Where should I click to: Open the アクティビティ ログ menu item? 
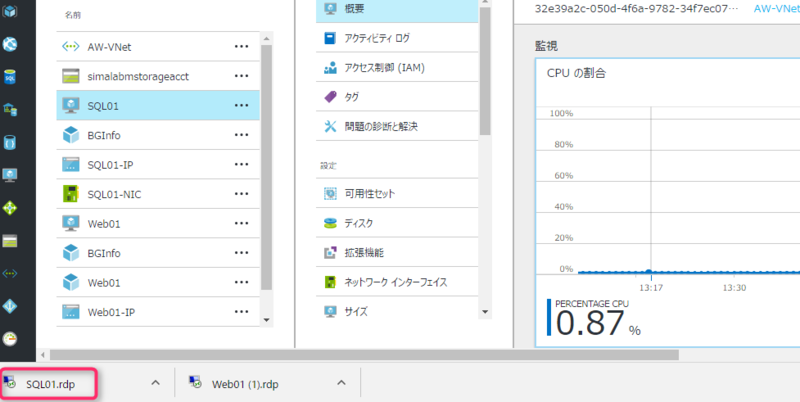click(397, 38)
